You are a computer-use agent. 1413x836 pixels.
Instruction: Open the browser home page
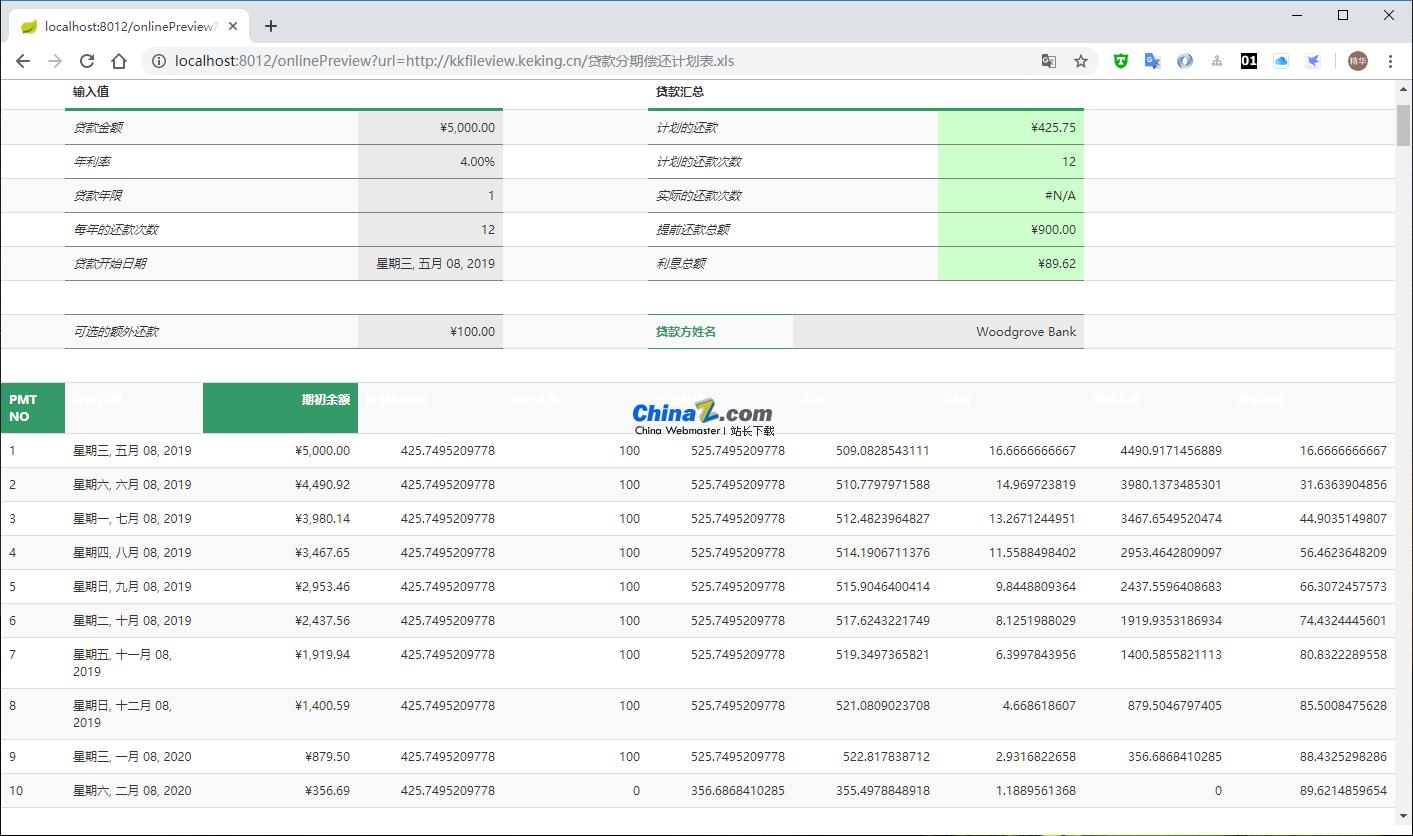click(x=119, y=61)
